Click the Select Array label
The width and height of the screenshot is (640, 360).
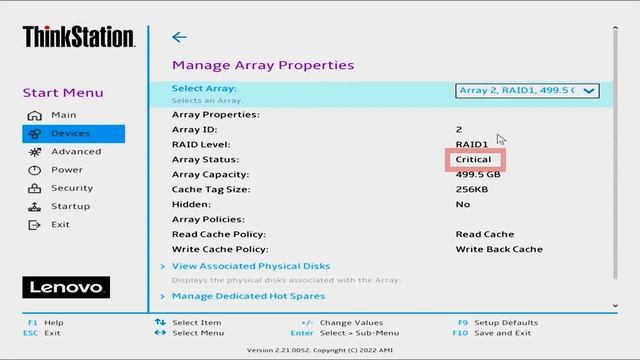204,88
